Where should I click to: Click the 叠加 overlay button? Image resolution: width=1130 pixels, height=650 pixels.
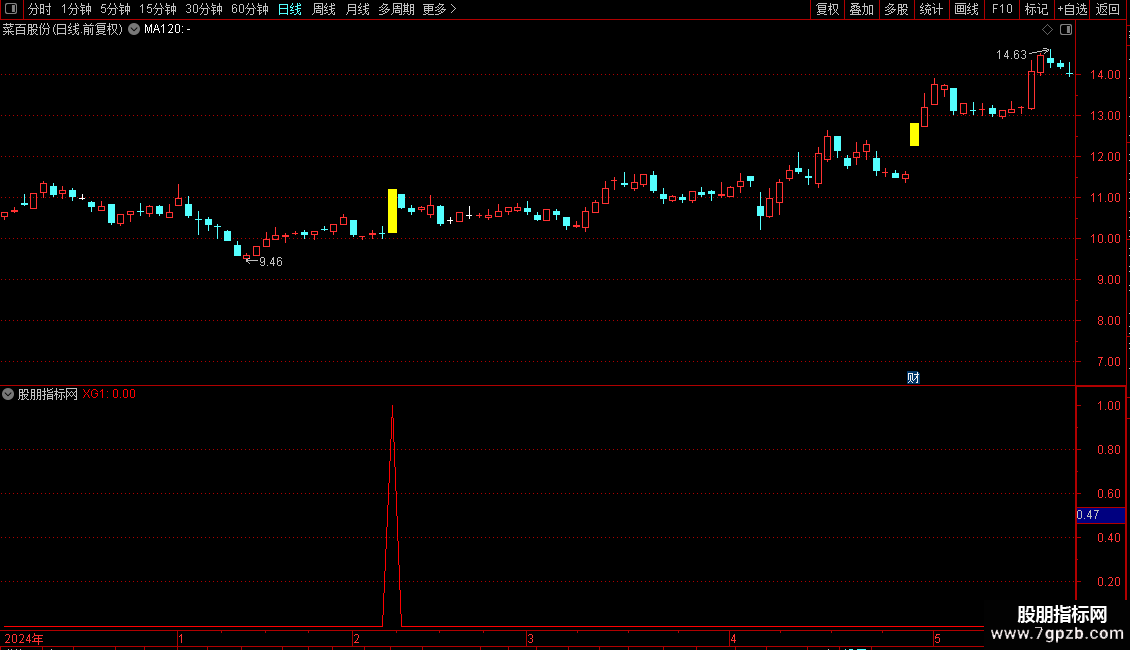pyautogui.click(x=861, y=9)
